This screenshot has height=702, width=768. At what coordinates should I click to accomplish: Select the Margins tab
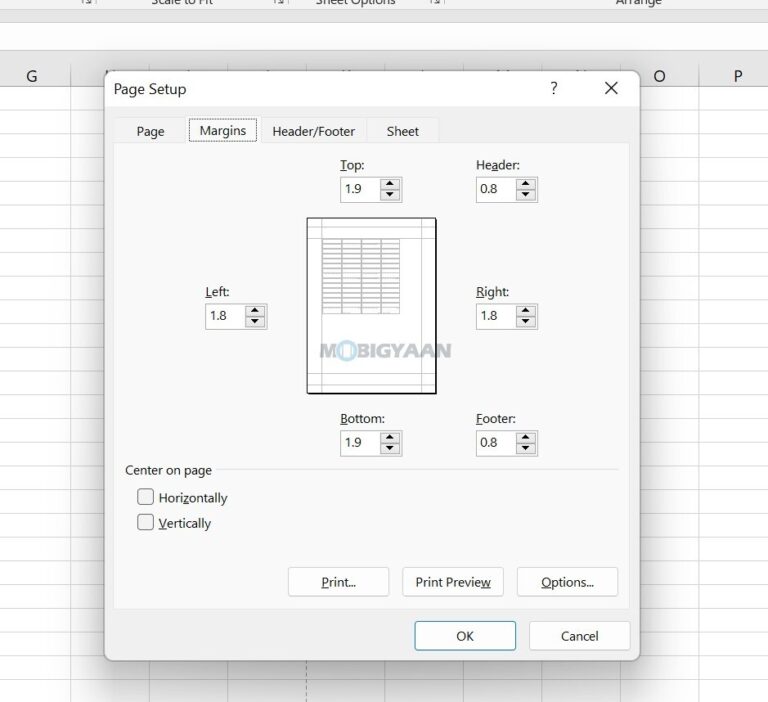point(223,130)
